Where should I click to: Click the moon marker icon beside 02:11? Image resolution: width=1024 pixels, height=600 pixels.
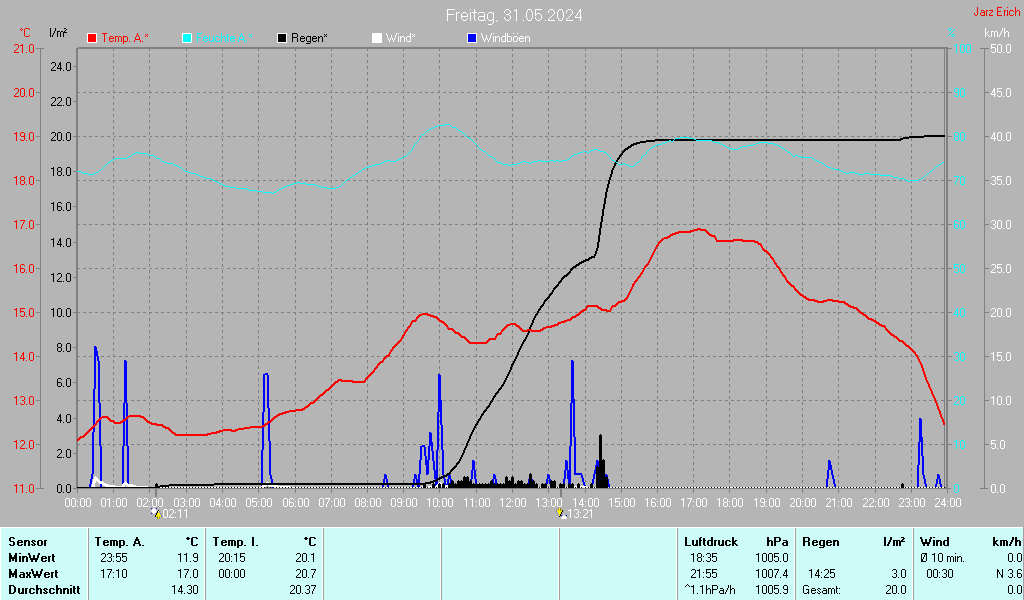coord(156,513)
